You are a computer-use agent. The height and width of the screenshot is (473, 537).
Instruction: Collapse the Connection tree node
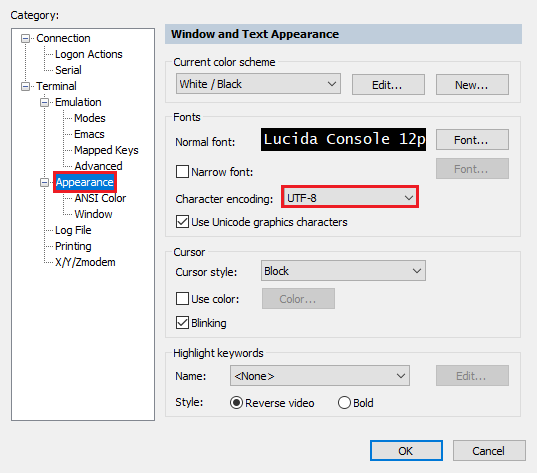[25, 38]
